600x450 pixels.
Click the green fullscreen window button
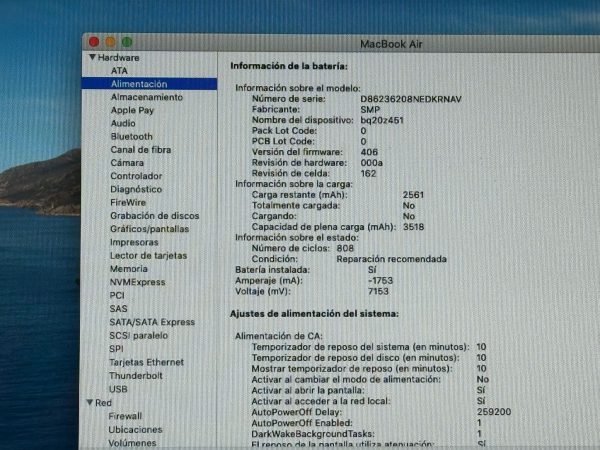[127, 42]
